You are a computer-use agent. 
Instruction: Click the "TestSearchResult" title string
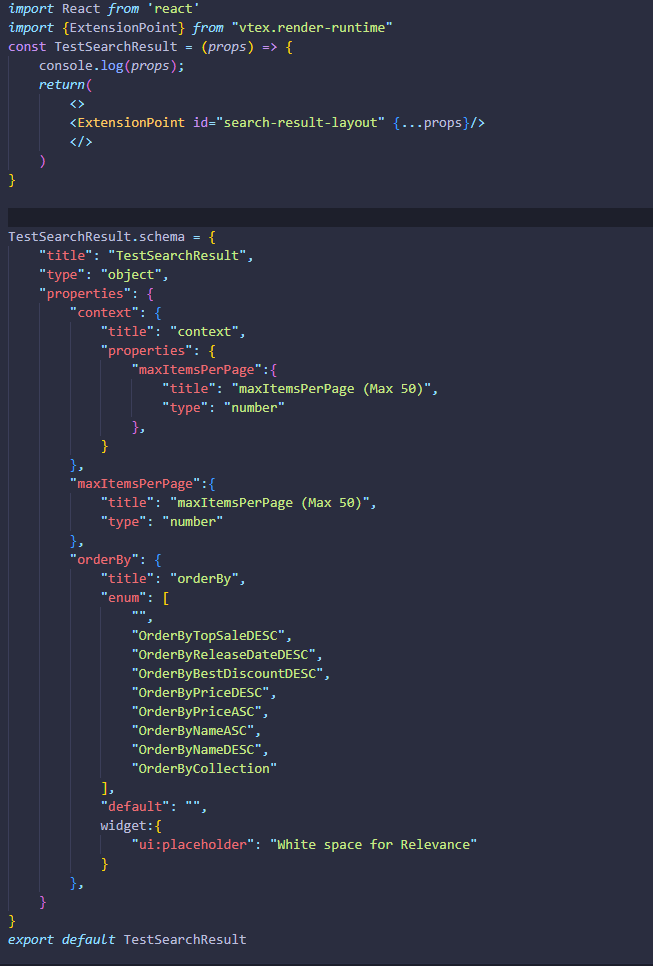click(177, 256)
